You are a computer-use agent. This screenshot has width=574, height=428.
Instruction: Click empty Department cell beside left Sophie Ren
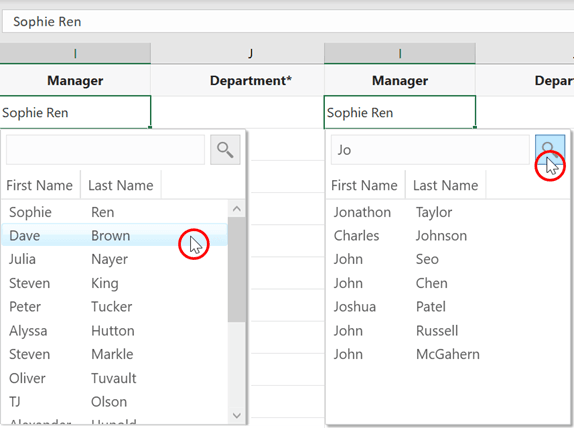point(237,112)
